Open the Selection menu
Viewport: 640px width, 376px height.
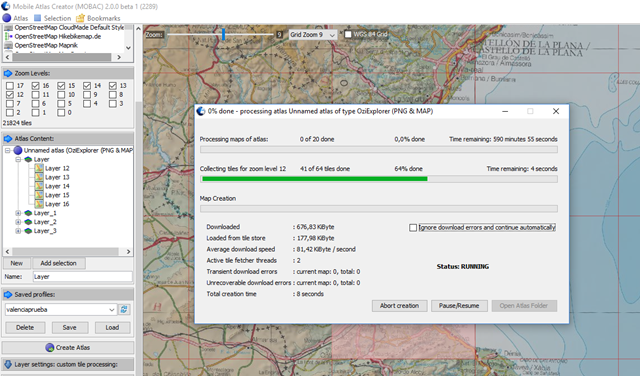(x=53, y=18)
